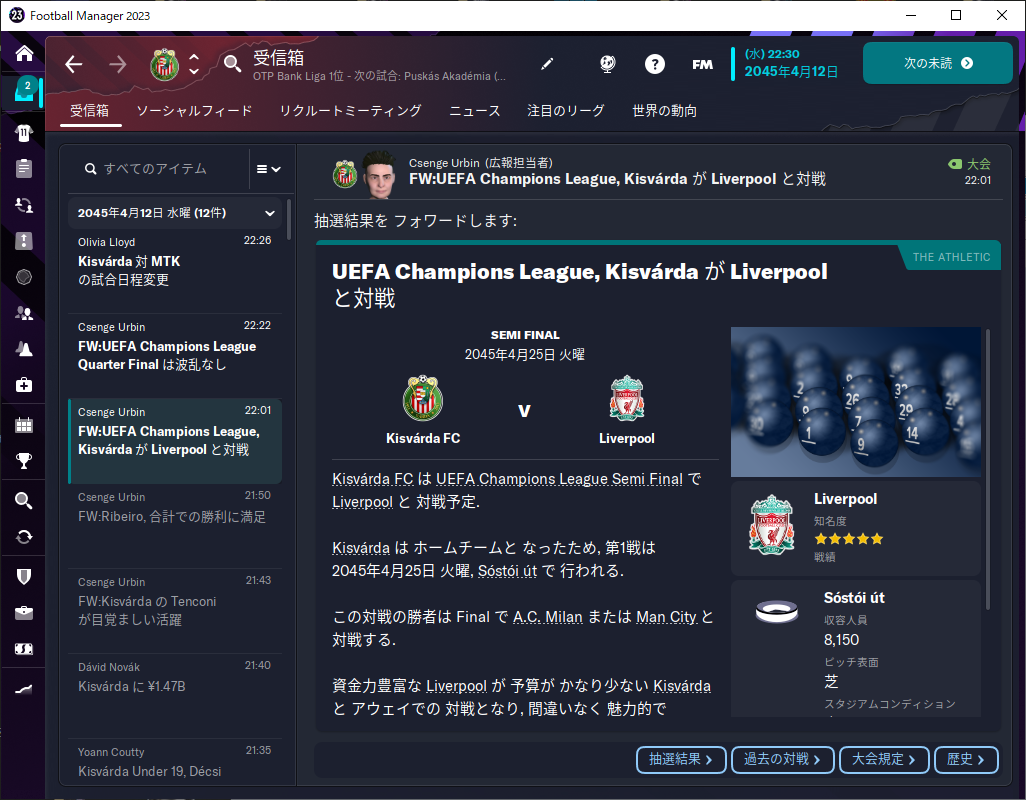This screenshot has height=800, width=1026.
Task: Open the Finances banknote icon in sidebar
Action: 24,649
